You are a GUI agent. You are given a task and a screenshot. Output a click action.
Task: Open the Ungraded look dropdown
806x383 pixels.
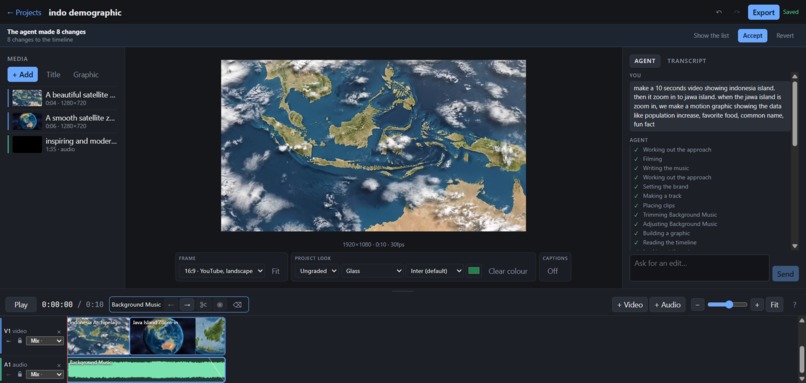coord(317,271)
